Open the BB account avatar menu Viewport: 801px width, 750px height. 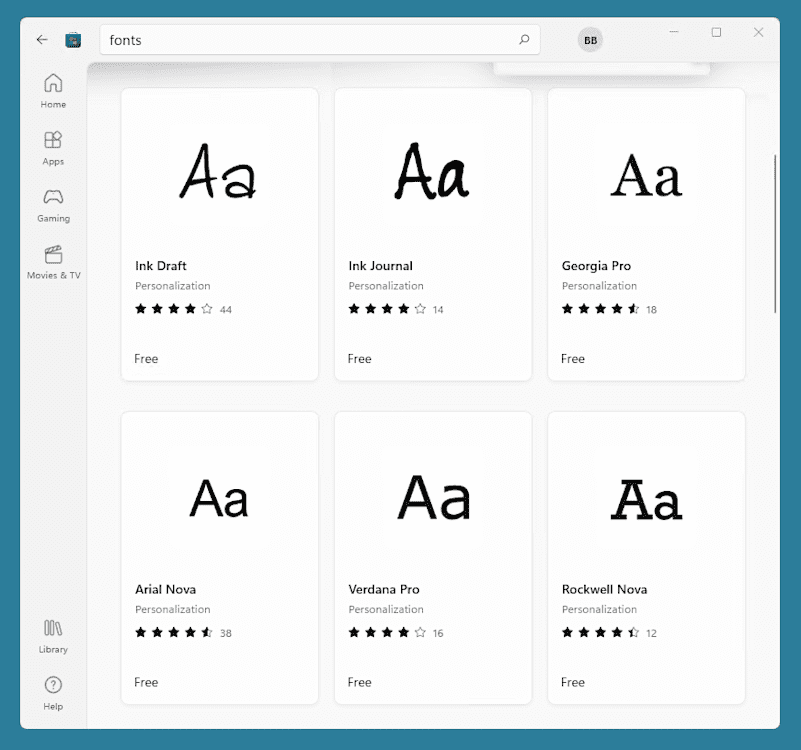(x=590, y=39)
